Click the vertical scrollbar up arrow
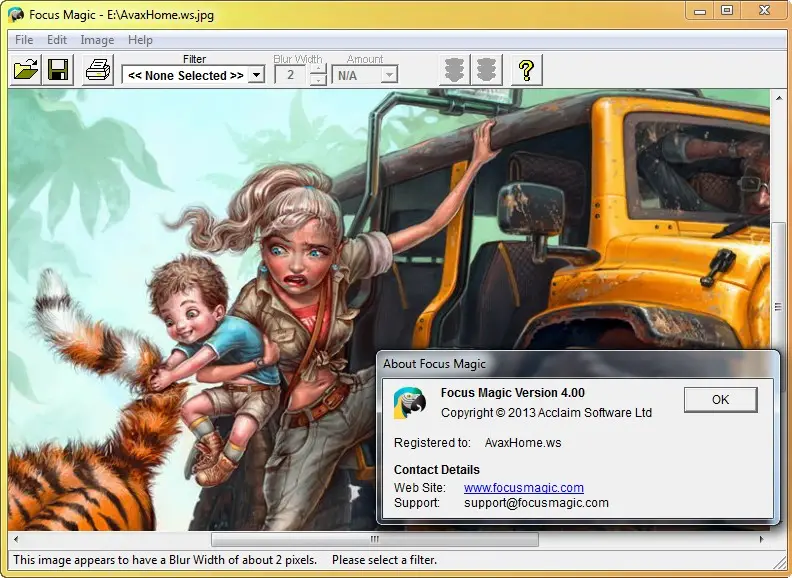 tap(779, 97)
